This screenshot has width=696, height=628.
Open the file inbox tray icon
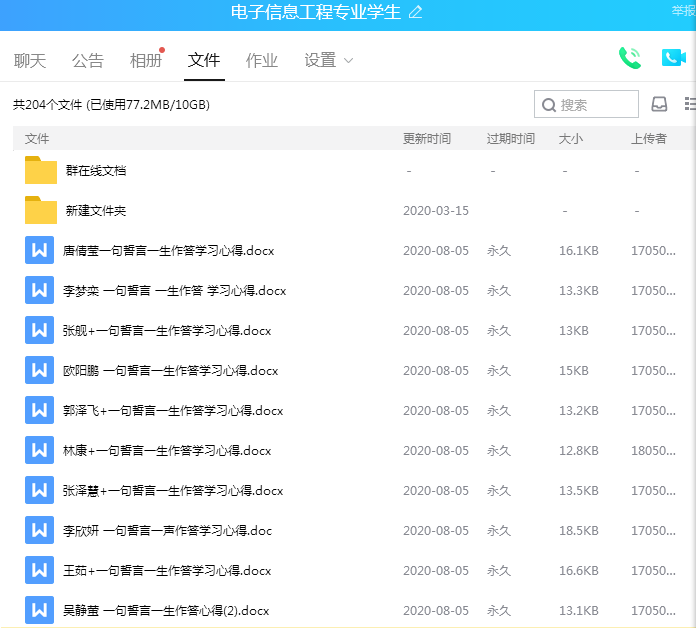point(659,104)
